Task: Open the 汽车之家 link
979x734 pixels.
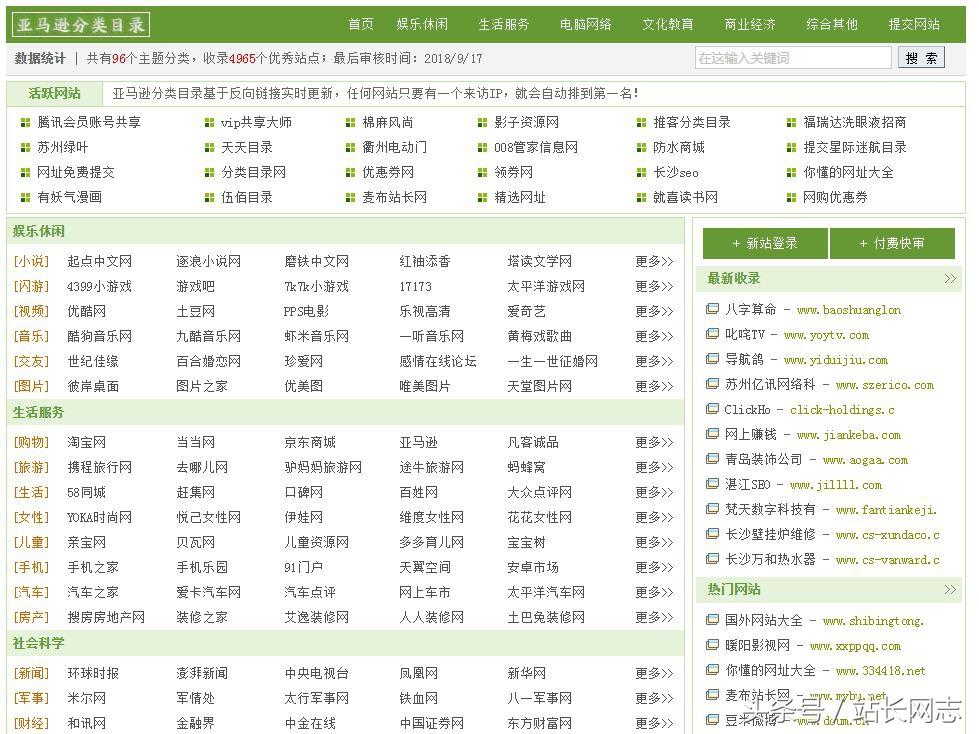Action: [x=93, y=592]
